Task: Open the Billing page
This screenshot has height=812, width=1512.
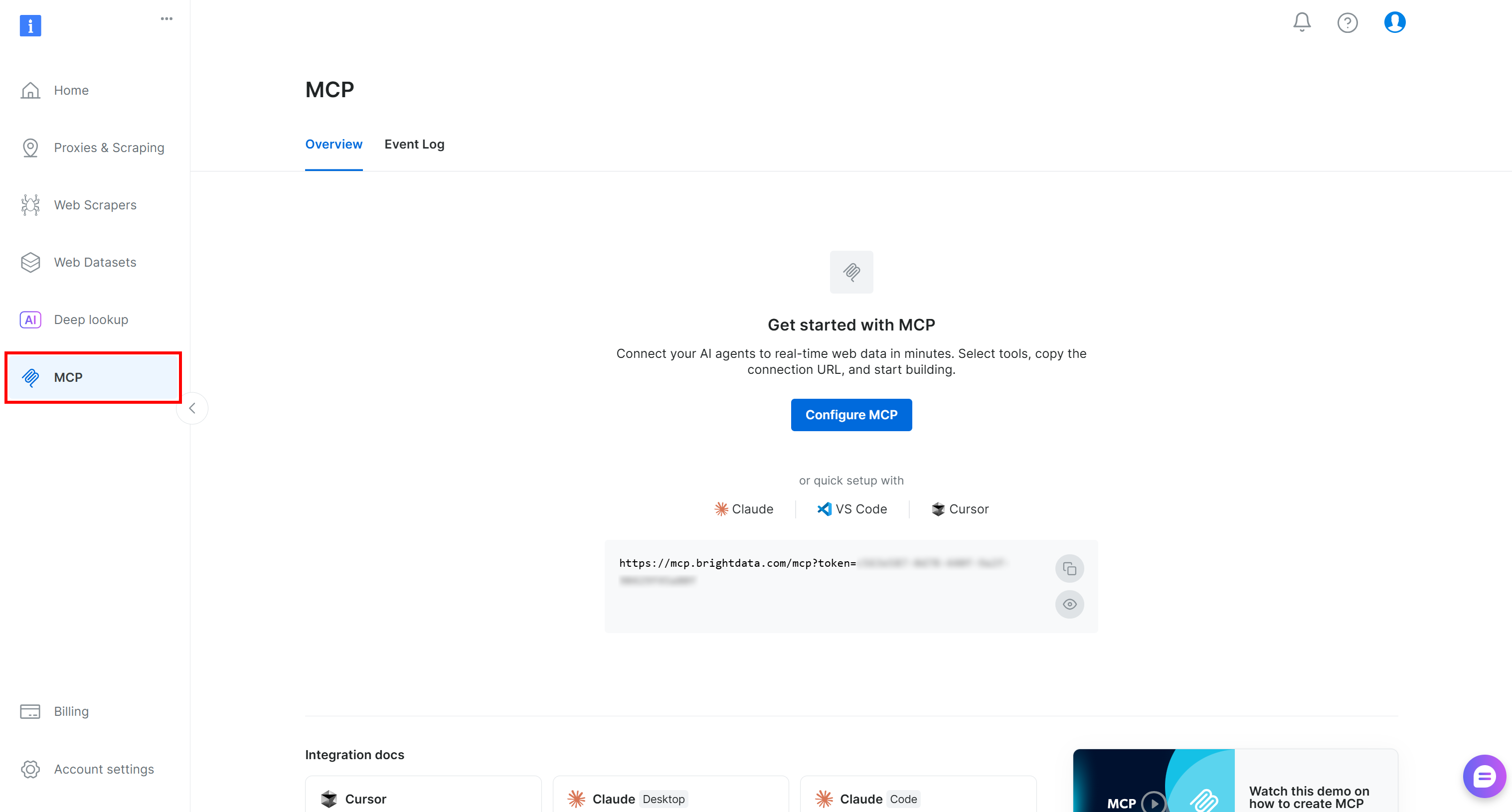Action: pos(71,710)
